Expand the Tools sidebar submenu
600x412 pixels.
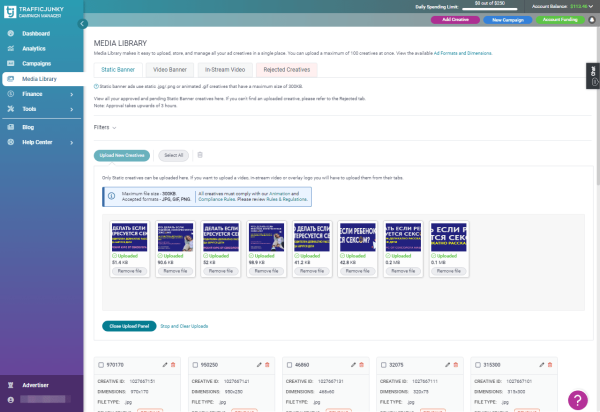(72, 108)
